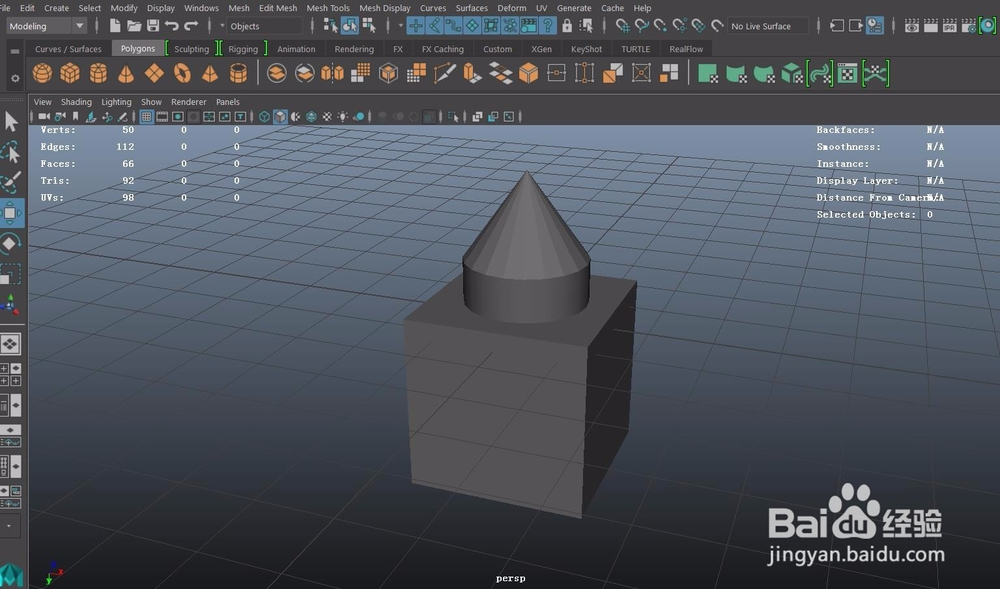
Task: Click the Render current frame clapper icon
Action: (930, 25)
